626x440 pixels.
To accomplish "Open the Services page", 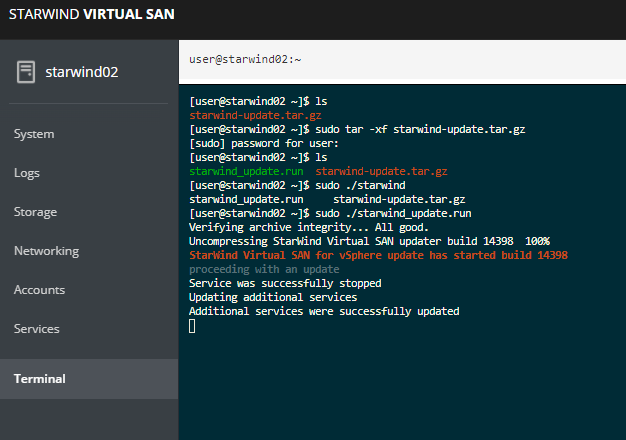I will click(x=37, y=329).
